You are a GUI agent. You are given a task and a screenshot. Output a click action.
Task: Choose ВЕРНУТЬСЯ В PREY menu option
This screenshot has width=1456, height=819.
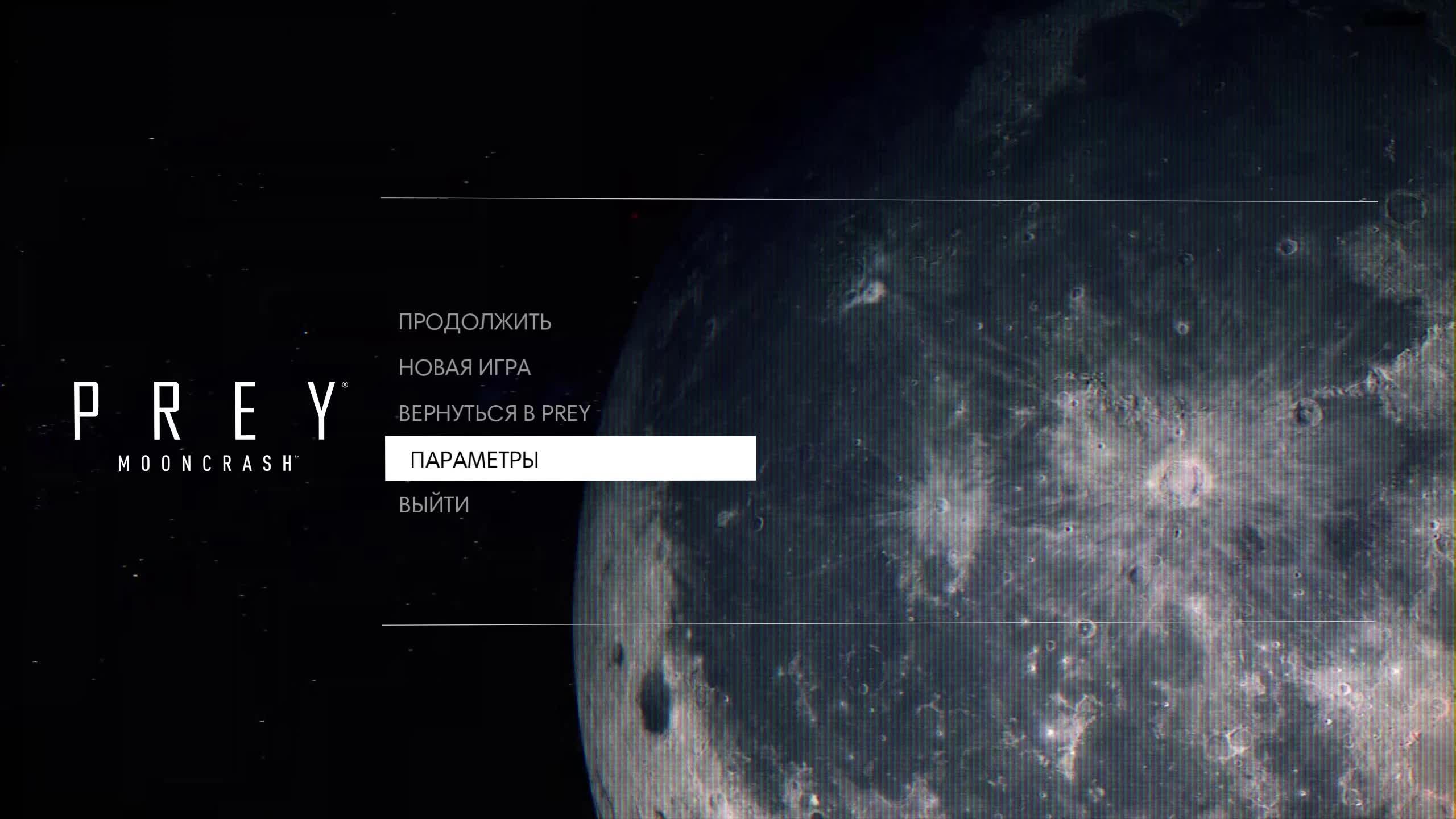pyautogui.click(x=495, y=413)
